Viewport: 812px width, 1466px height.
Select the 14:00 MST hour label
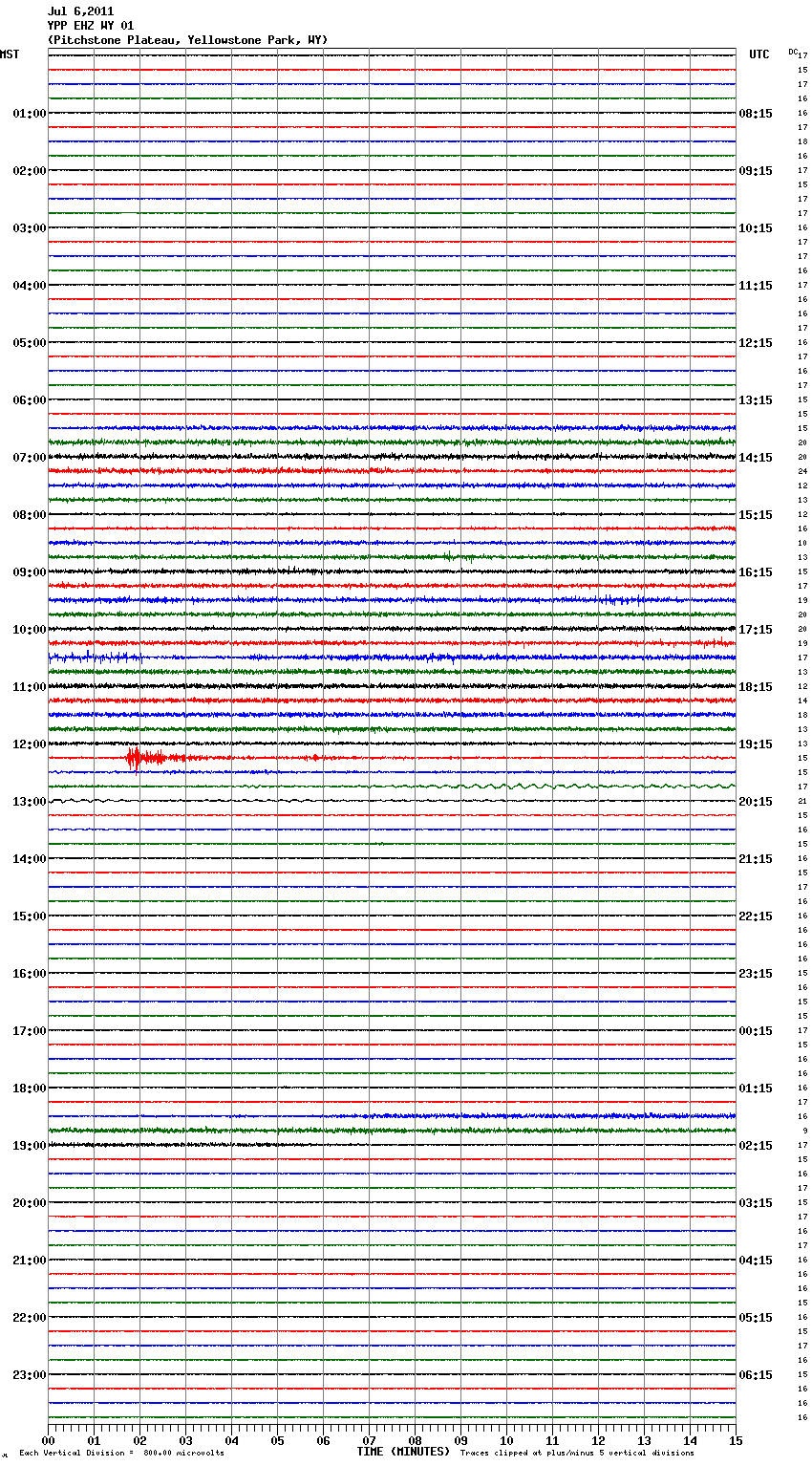30,859
